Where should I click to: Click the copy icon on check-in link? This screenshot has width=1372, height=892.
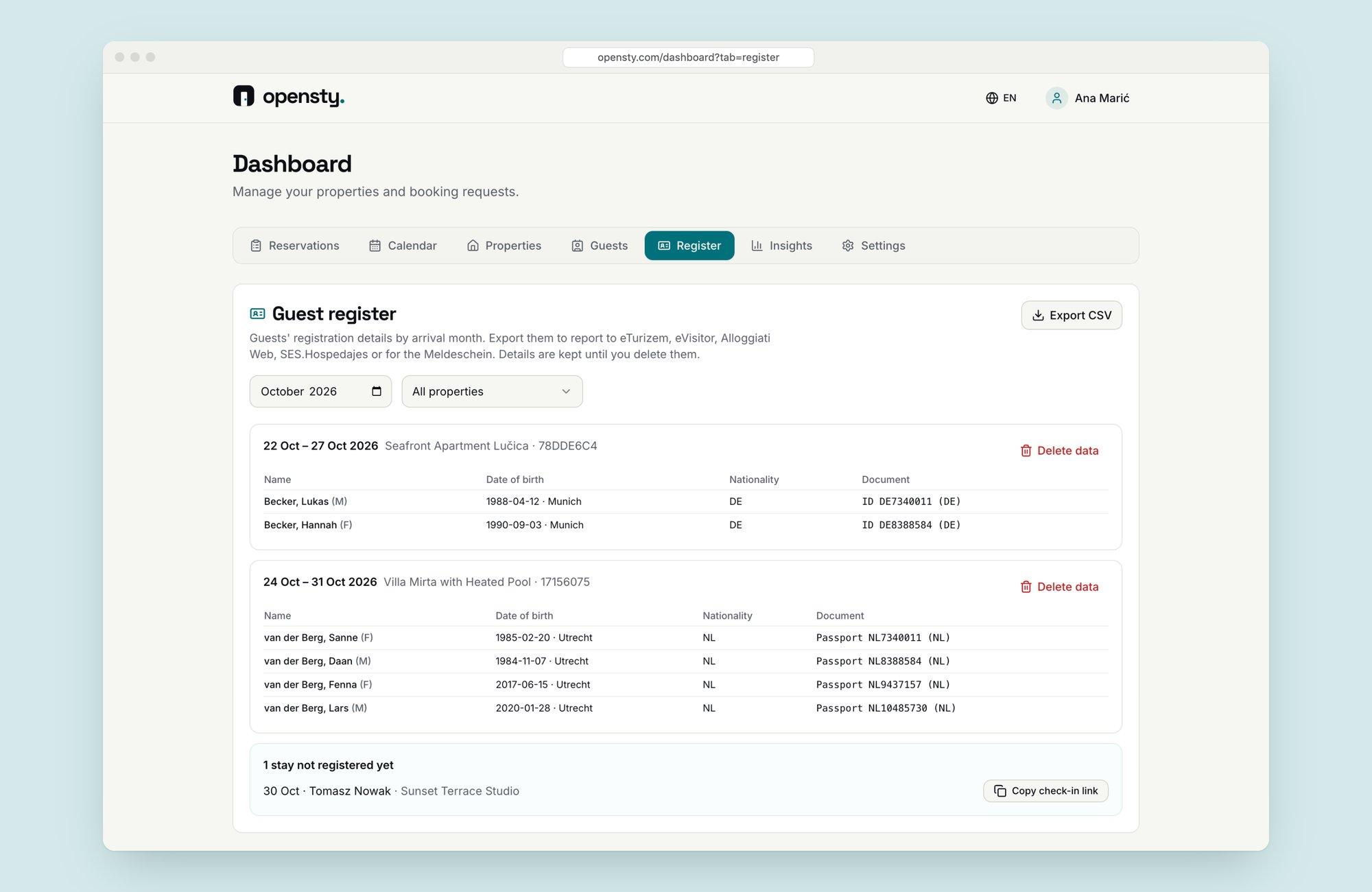1000,791
